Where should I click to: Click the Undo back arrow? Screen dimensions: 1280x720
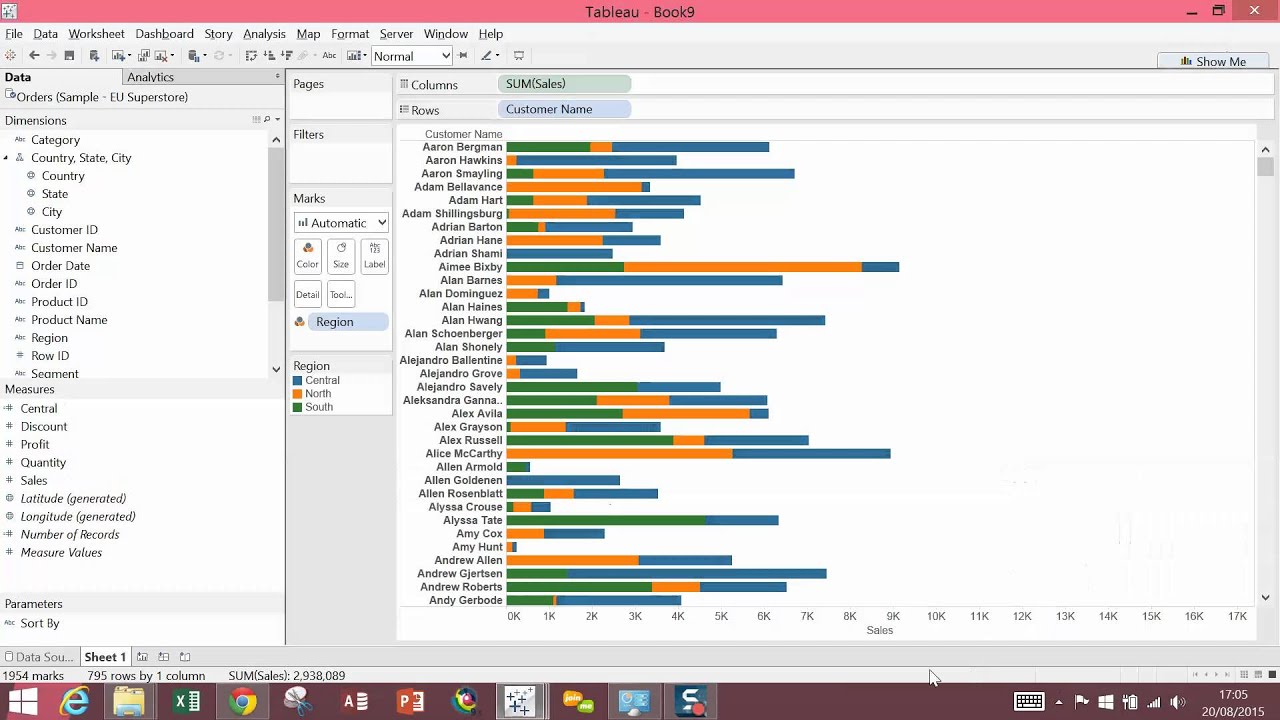coord(34,56)
